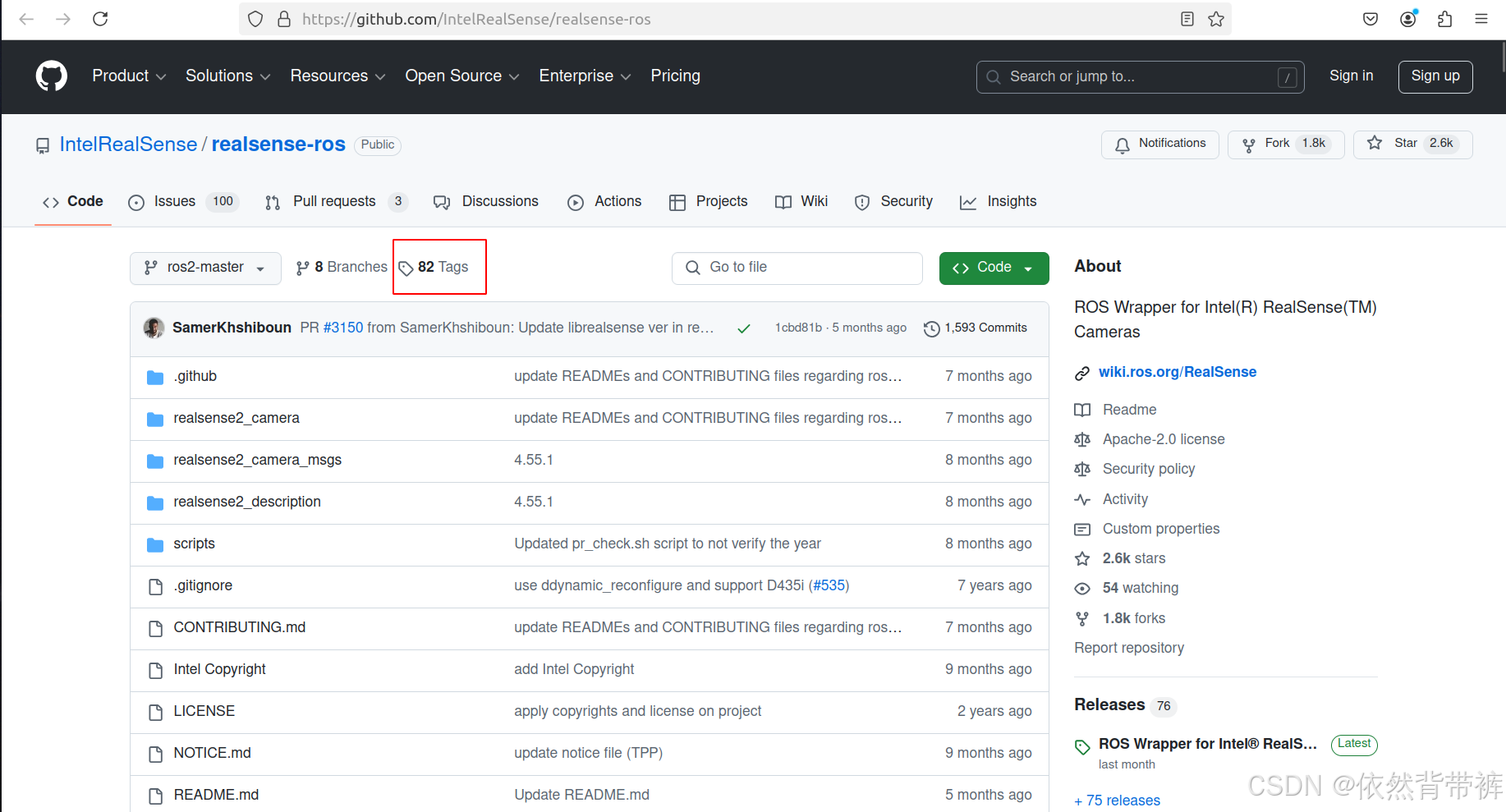Switch to the Discussions tab
1506x812 pixels.
tap(486, 202)
